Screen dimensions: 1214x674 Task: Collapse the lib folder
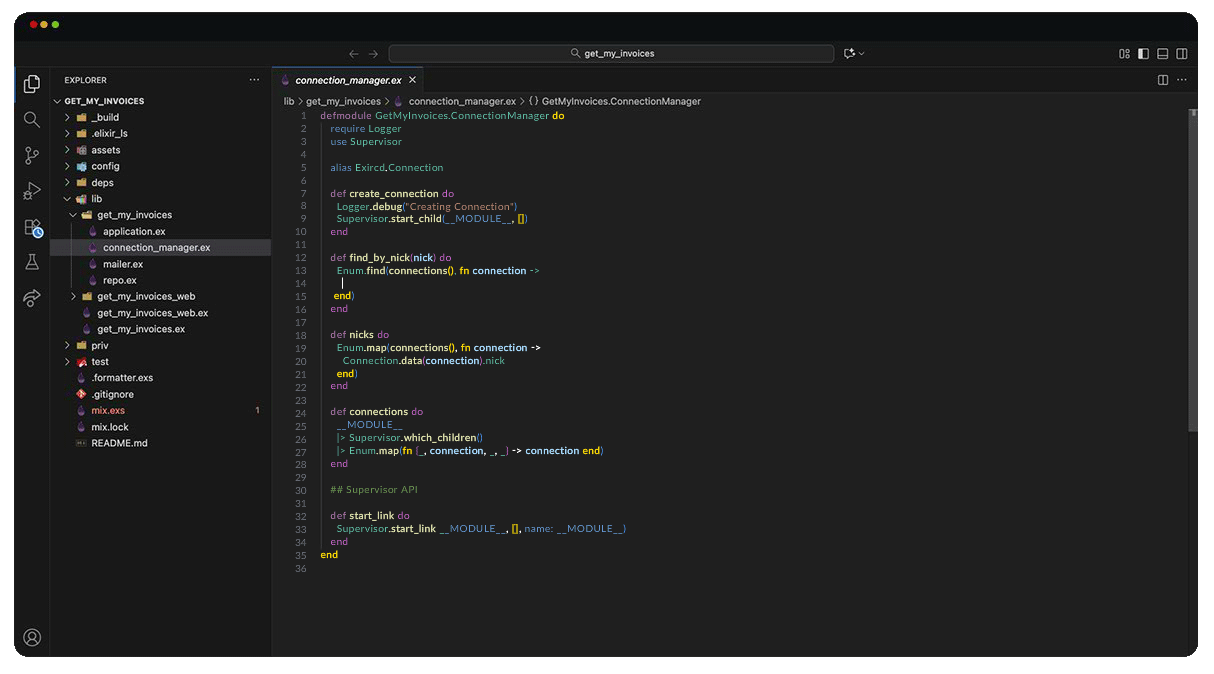(x=97, y=199)
